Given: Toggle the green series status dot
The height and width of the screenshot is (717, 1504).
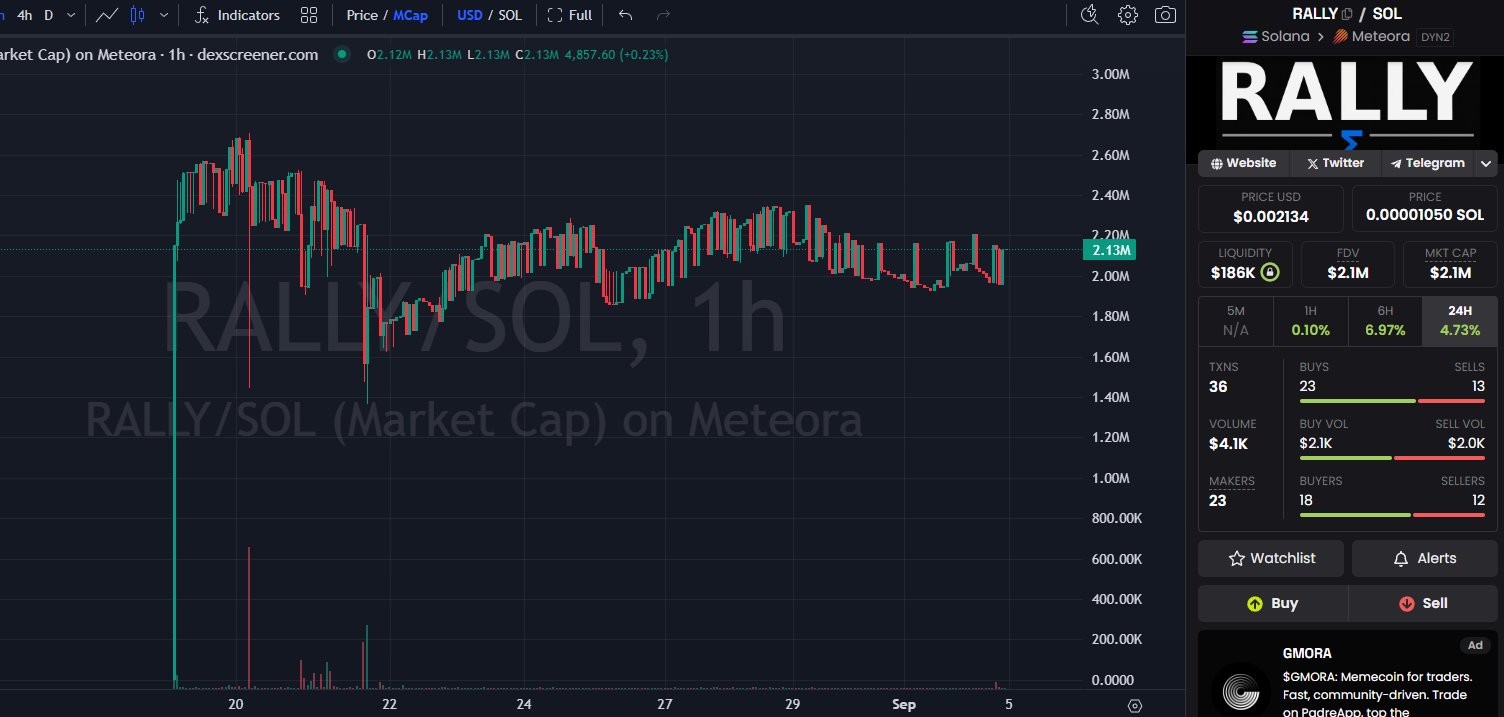Looking at the screenshot, I should tap(342, 55).
